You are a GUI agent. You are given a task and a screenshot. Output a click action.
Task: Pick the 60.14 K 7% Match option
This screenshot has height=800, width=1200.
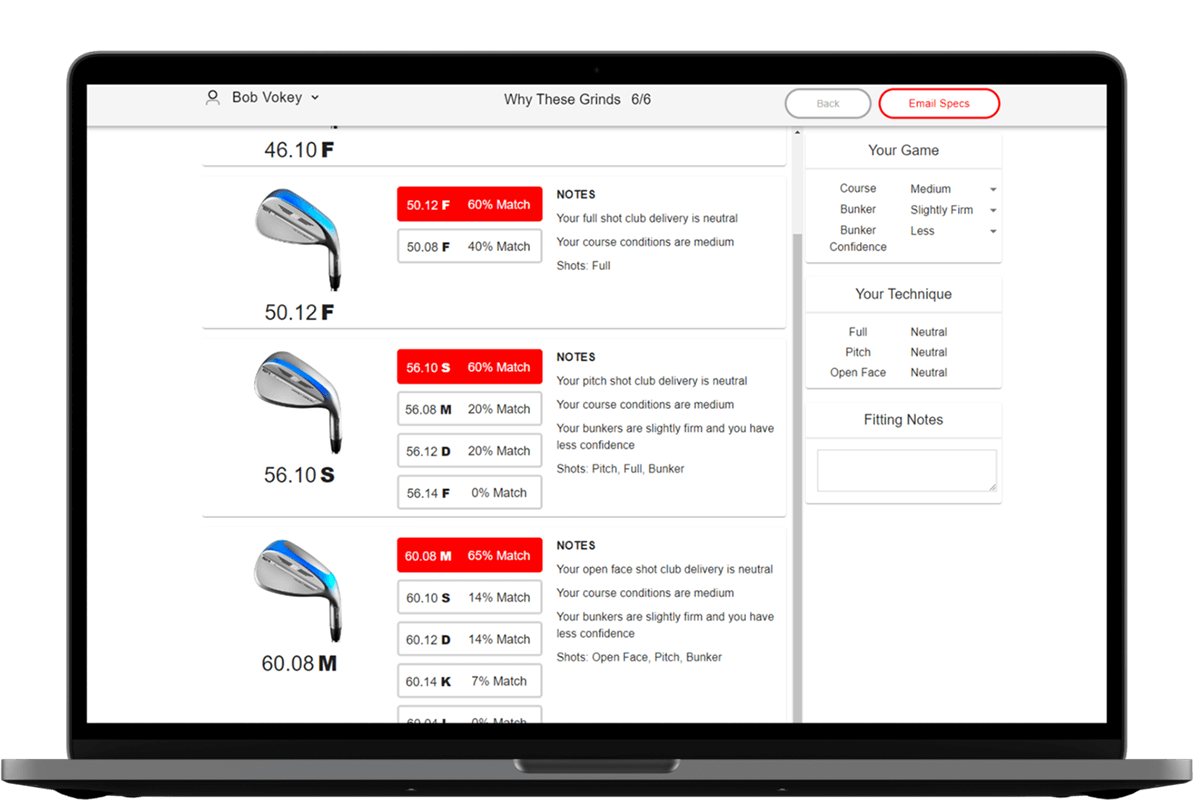click(x=470, y=681)
